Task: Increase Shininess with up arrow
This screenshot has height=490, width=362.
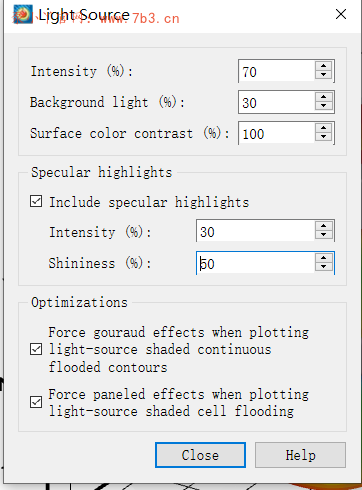Action: [323, 258]
